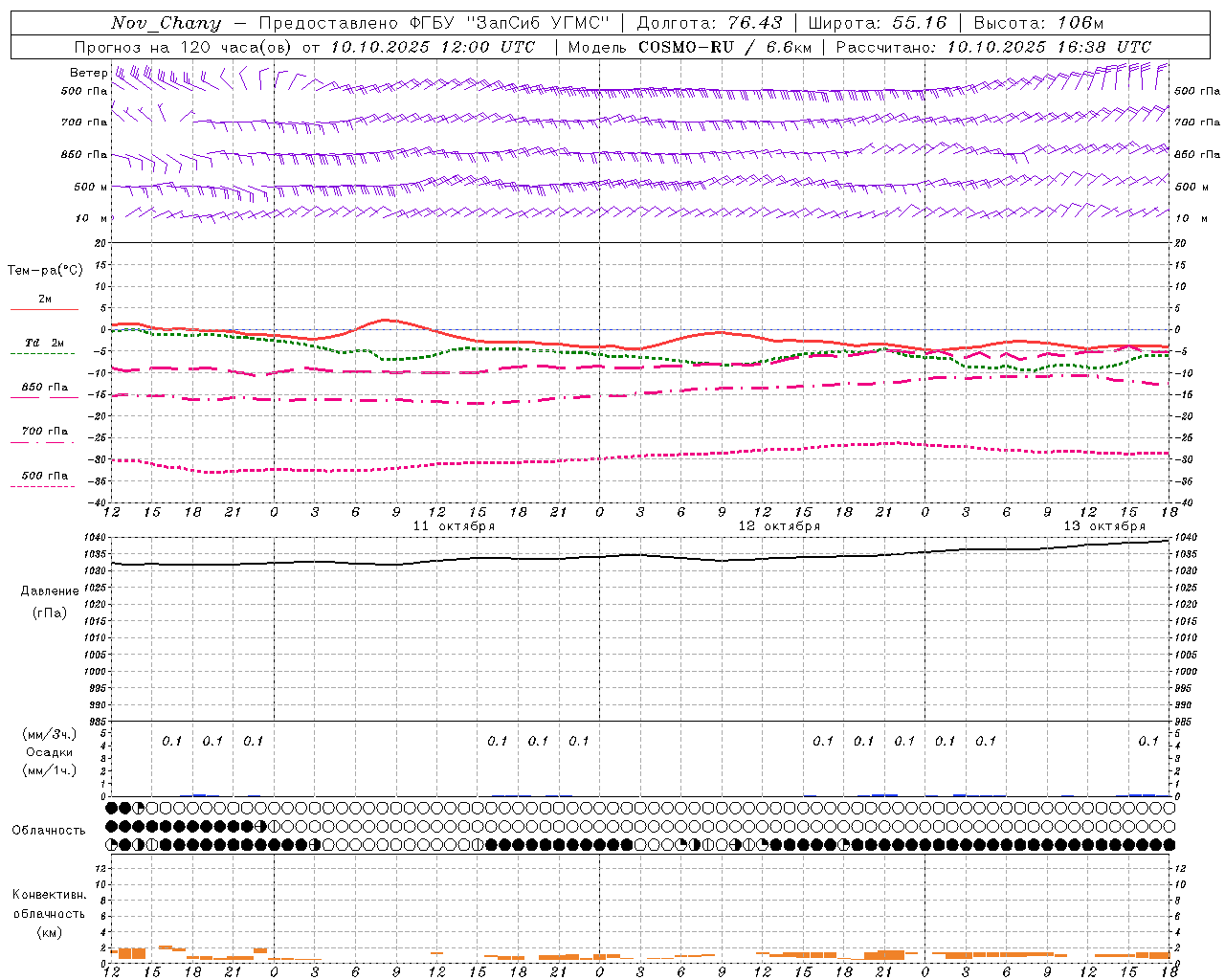This screenshot has width=1225, height=980.
Task: Click the '(гПа)' pressure unit label
Action: click(50, 612)
